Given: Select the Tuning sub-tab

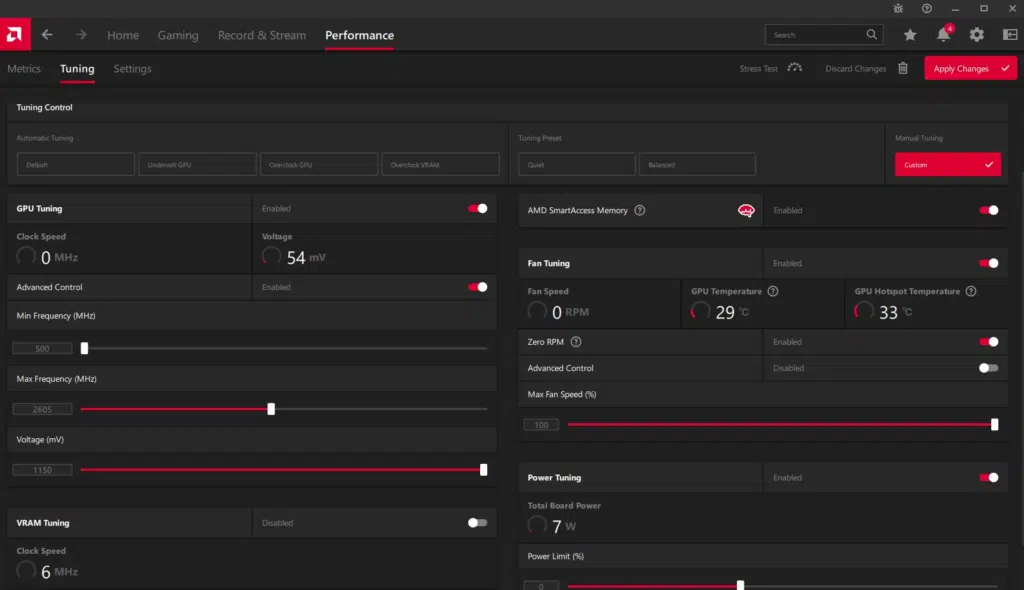Looking at the screenshot, I should click(77, 69).
